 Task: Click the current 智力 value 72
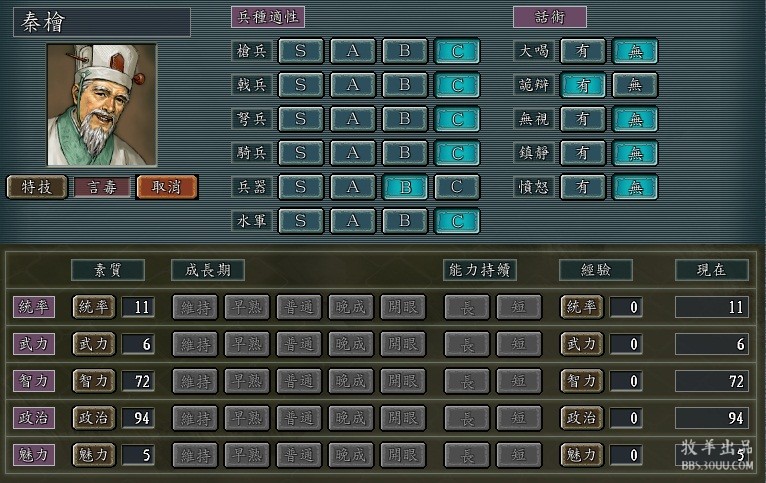[x=712, y=381]
